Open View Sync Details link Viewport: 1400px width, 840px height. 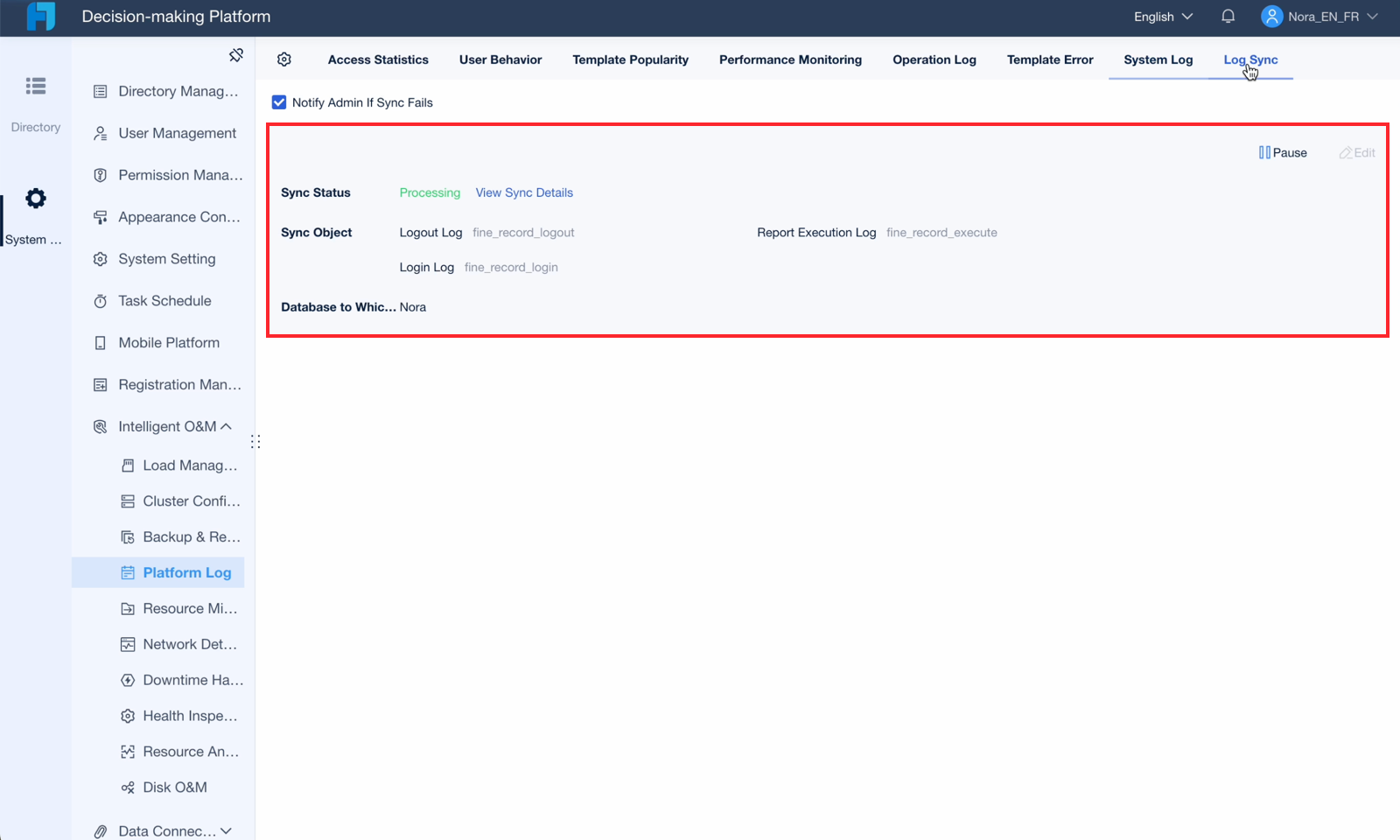(524, 192)
